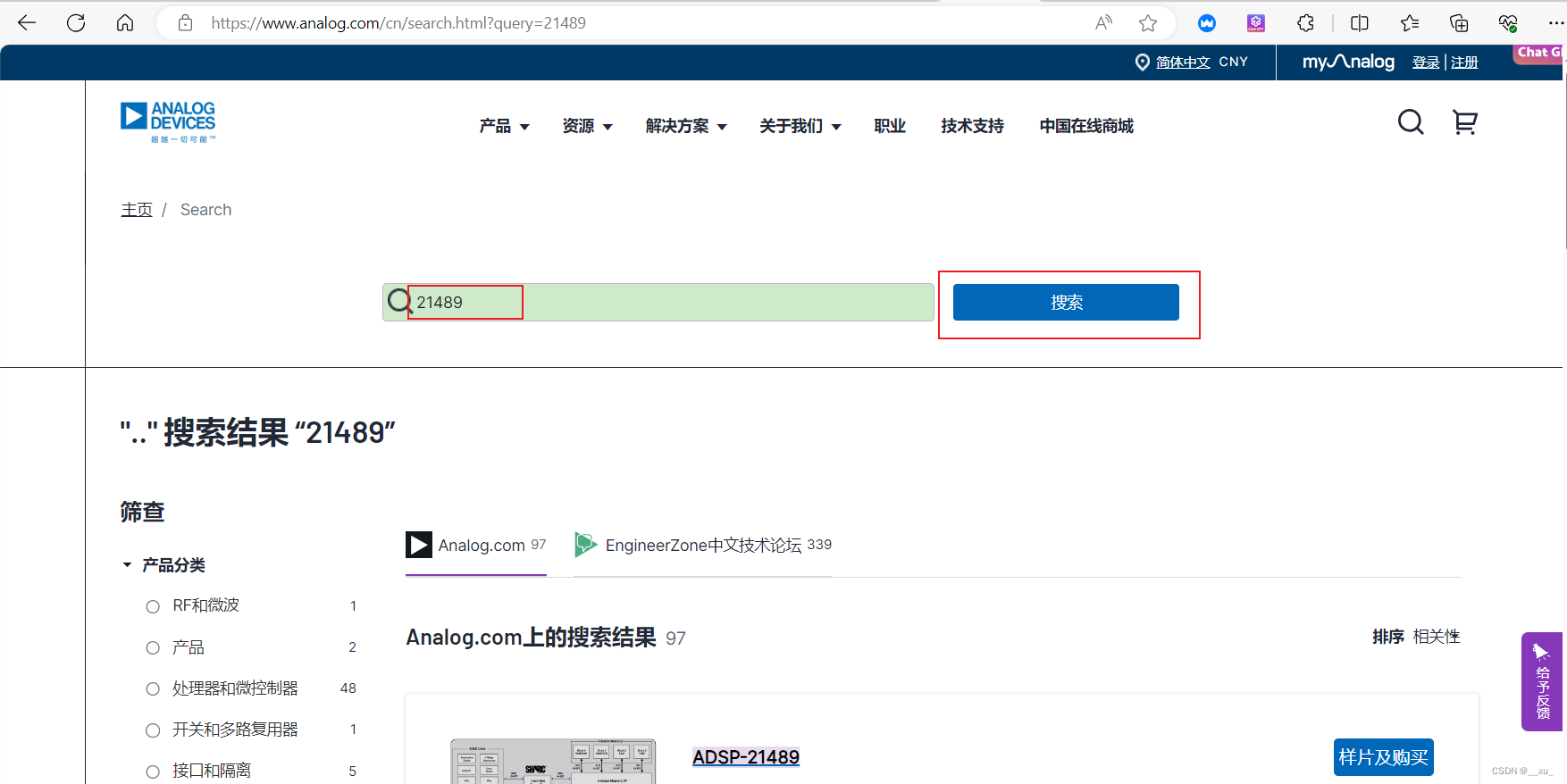
Task: Toggle the split screen icon
Action: click(x=1360, y=23)
